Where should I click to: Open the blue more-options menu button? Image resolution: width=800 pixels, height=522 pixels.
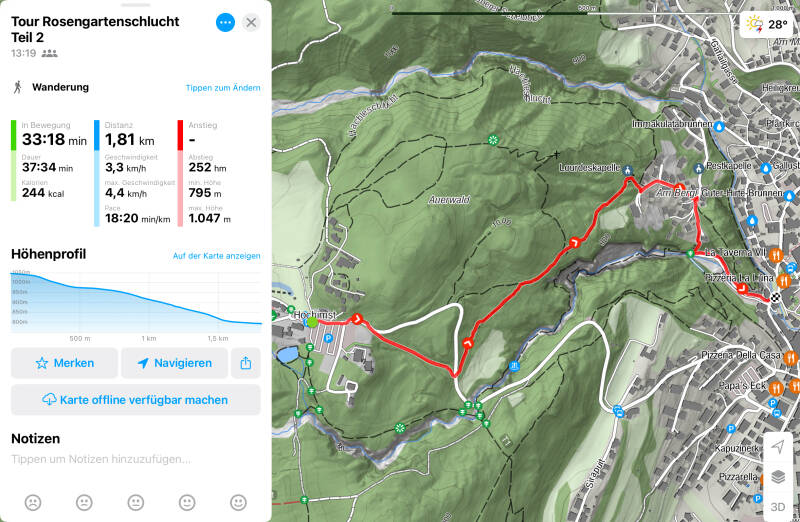click(x=225, y=22)
